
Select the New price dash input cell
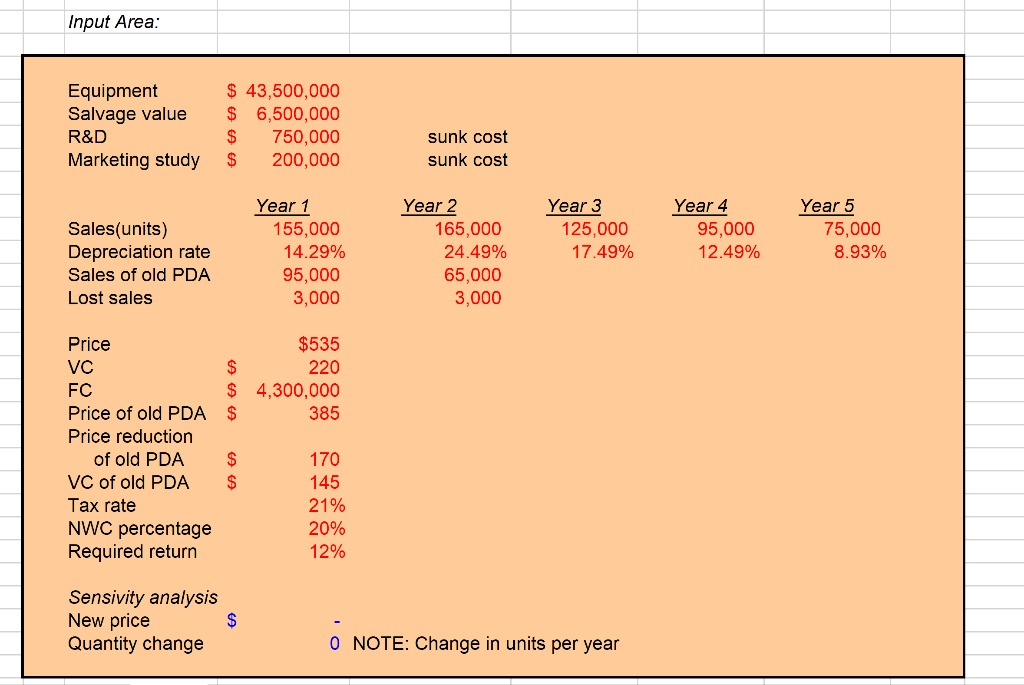pos(336,621)
